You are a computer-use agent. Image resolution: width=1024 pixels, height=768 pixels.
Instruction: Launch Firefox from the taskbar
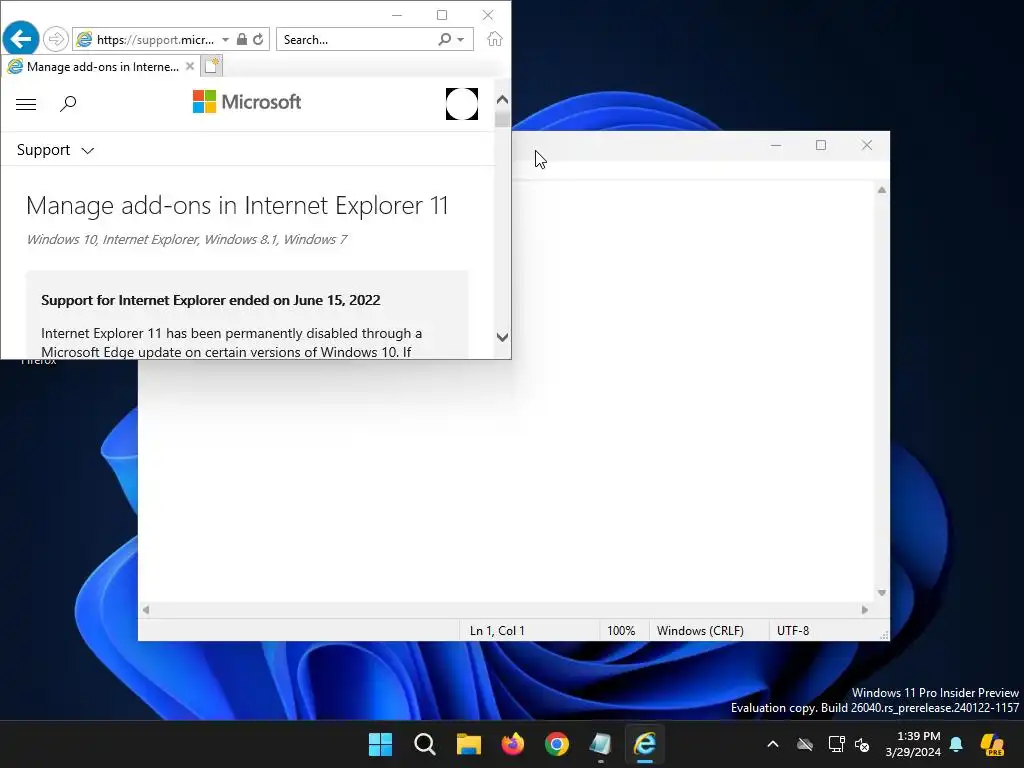click(x=513, y=744)
